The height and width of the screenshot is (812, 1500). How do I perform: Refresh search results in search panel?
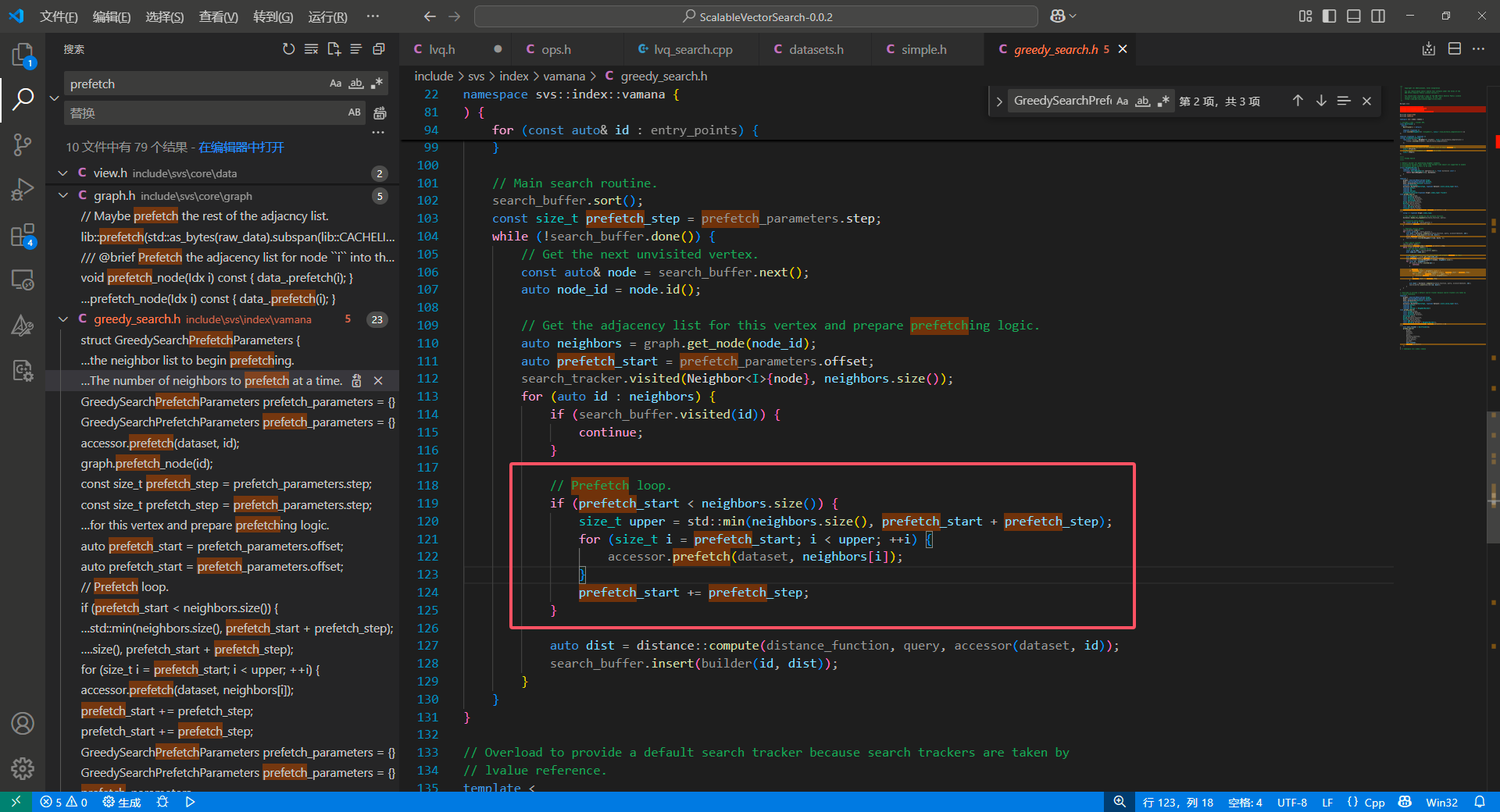(289, 49)
